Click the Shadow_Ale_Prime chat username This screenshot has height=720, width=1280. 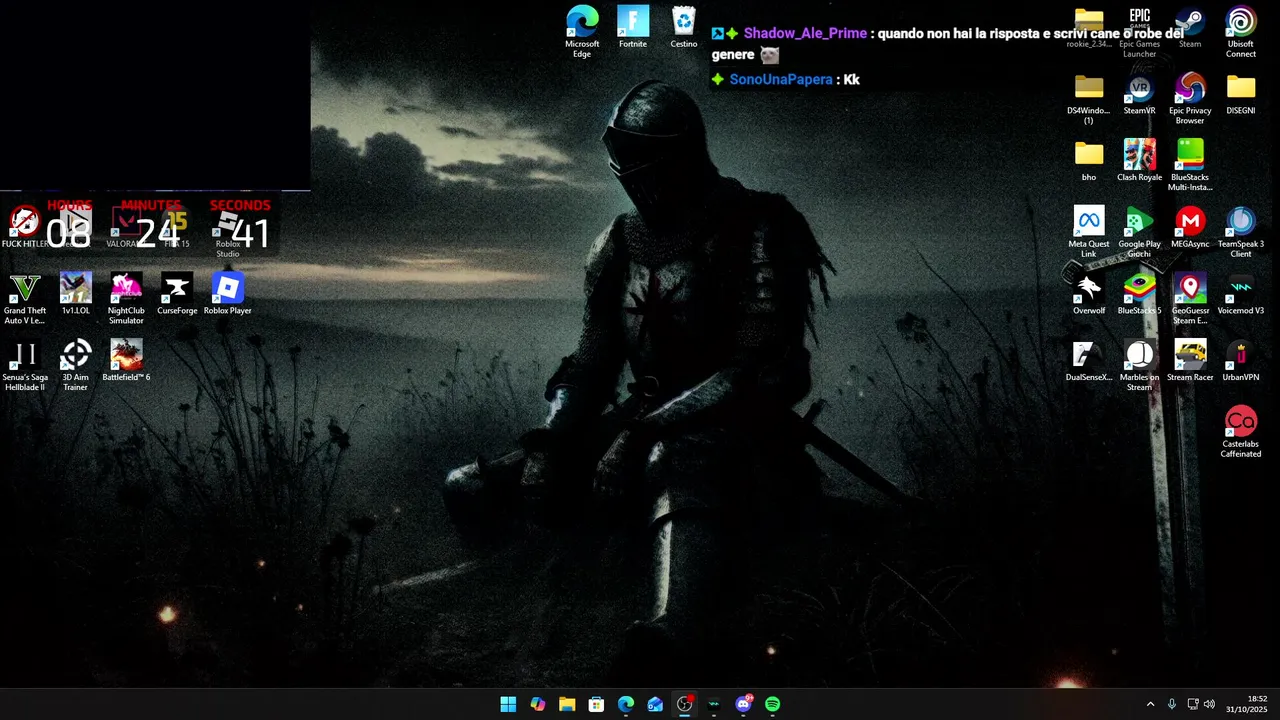tap(805, 33)
